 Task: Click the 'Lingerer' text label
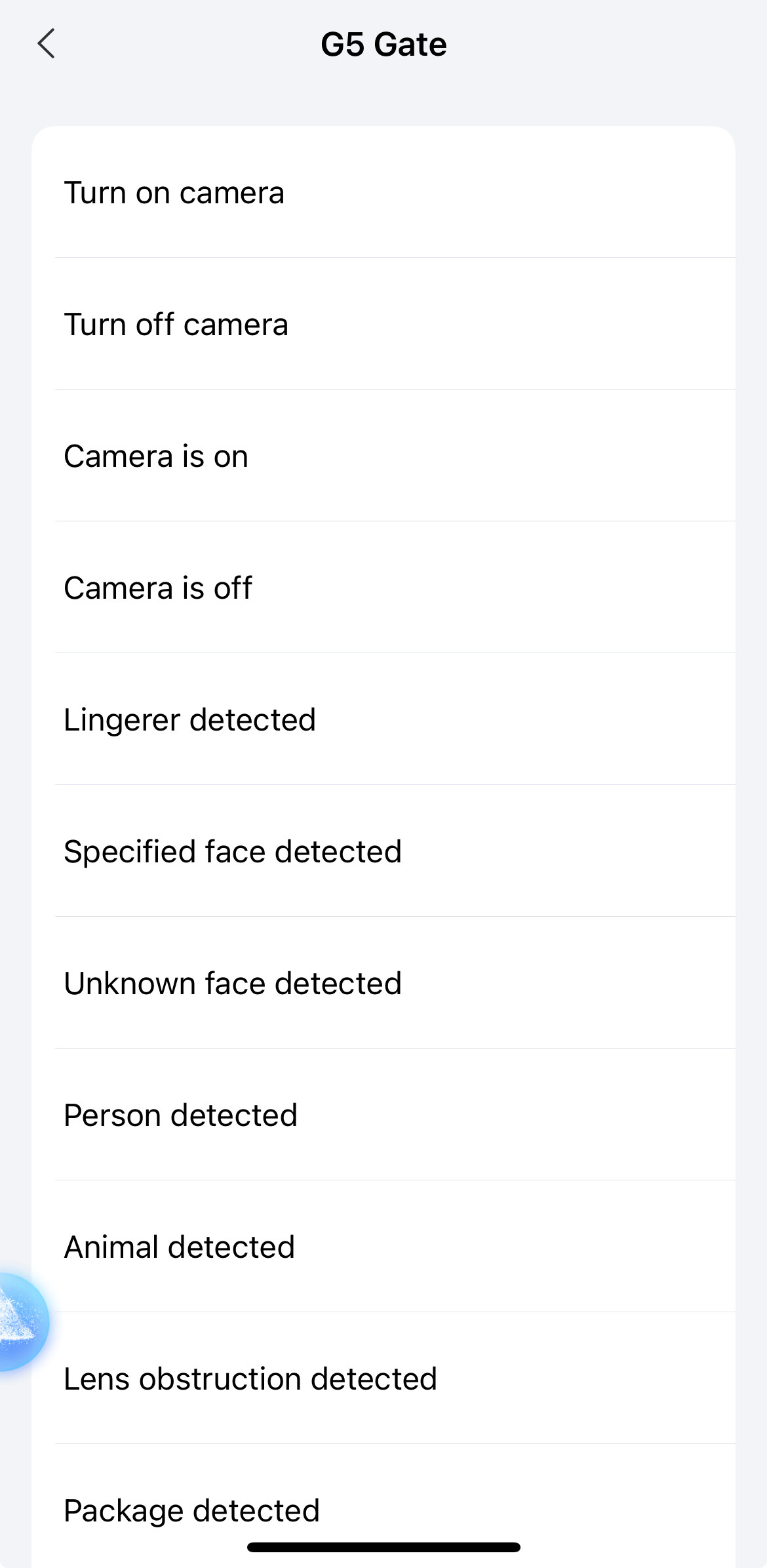coord(121,720)
